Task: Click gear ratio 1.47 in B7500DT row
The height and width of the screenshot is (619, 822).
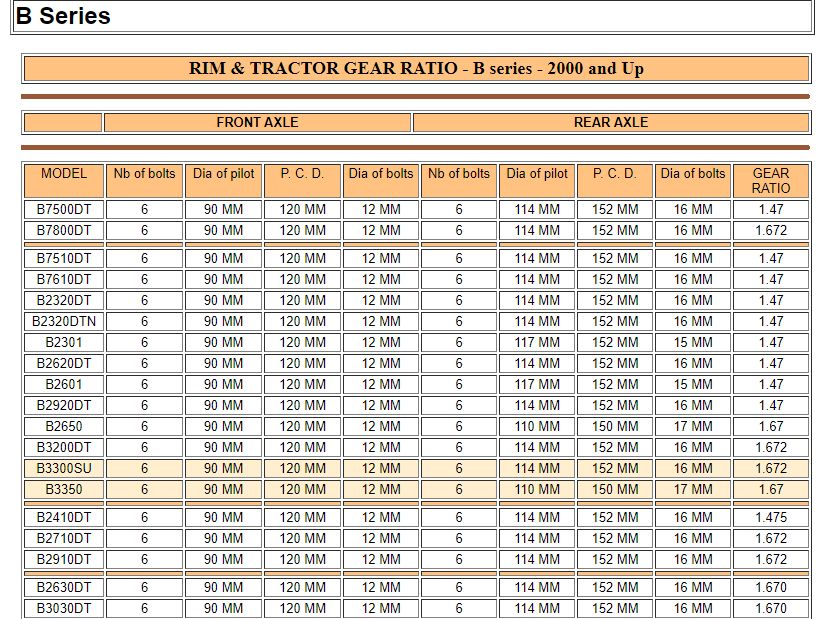Action: pos(771,210)
